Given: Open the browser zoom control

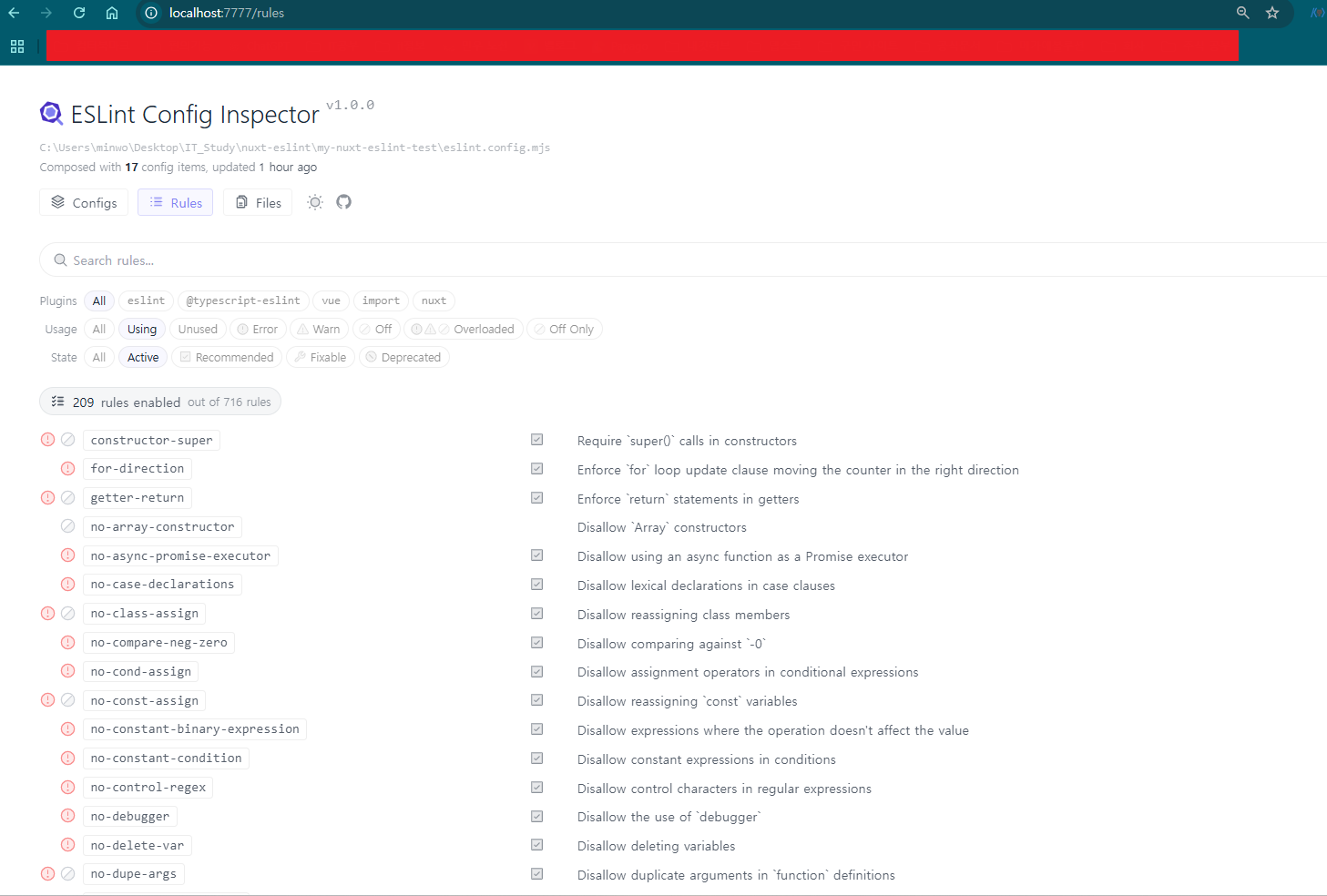Looking at the screenshot, I should 1243,13.
